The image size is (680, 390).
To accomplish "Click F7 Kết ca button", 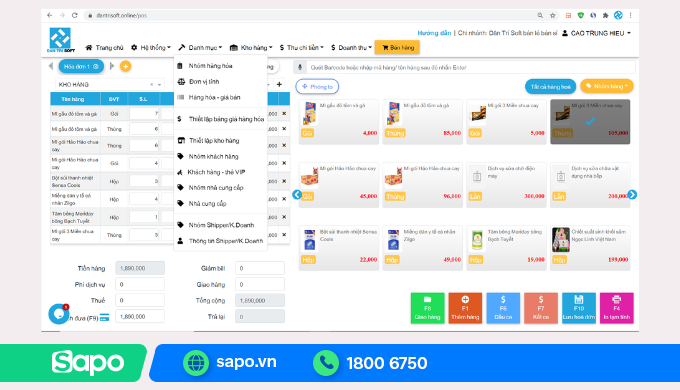I will pyautogui.click(x=541, y=308).
